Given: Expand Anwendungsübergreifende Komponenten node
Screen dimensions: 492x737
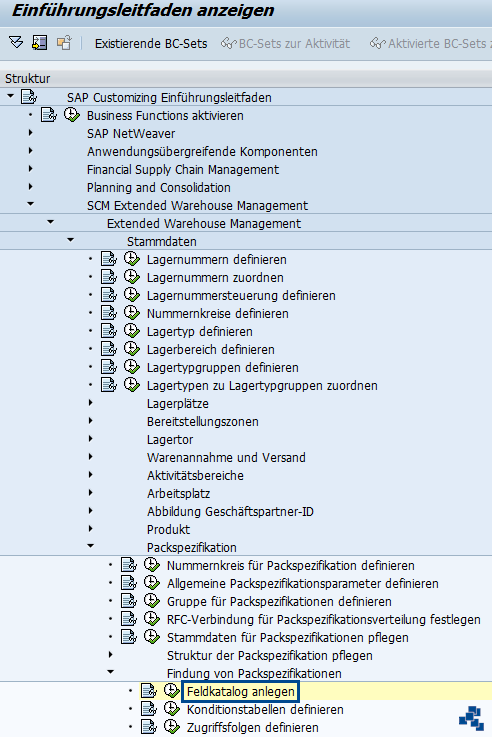Looking at the screenshot, I should 31,151.
